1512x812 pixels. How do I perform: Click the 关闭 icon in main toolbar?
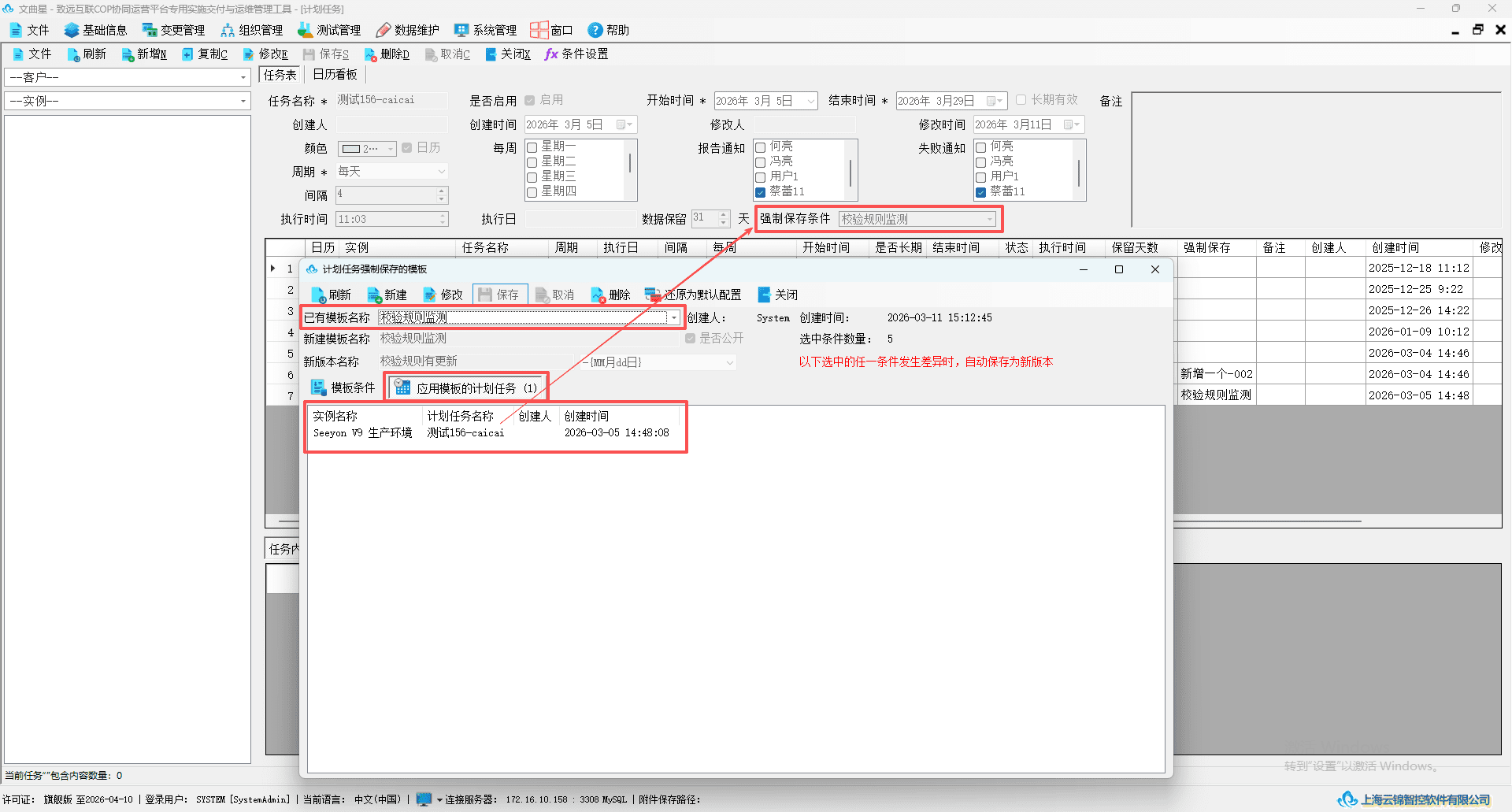[x=491, y=54]
